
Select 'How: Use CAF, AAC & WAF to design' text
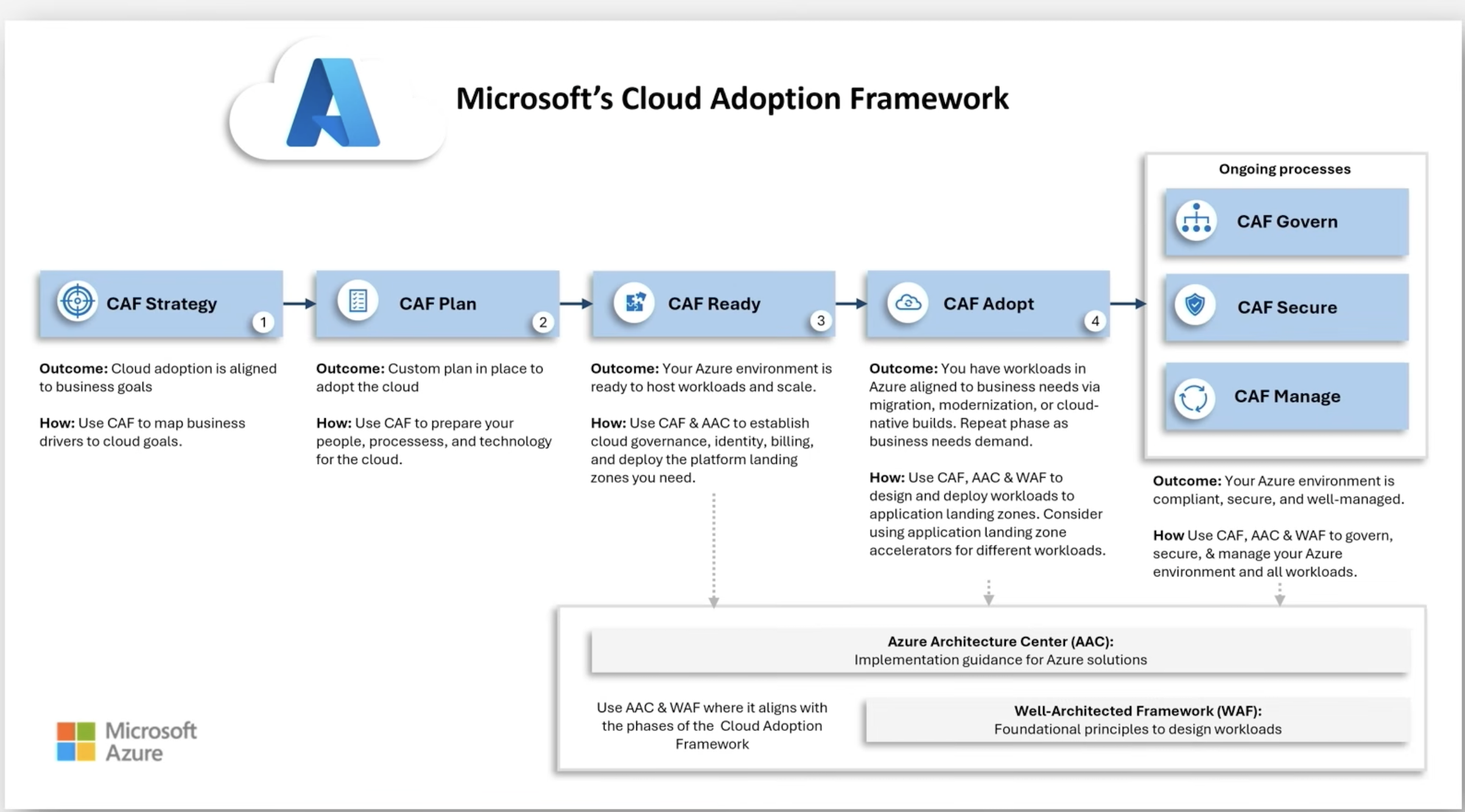987,514
